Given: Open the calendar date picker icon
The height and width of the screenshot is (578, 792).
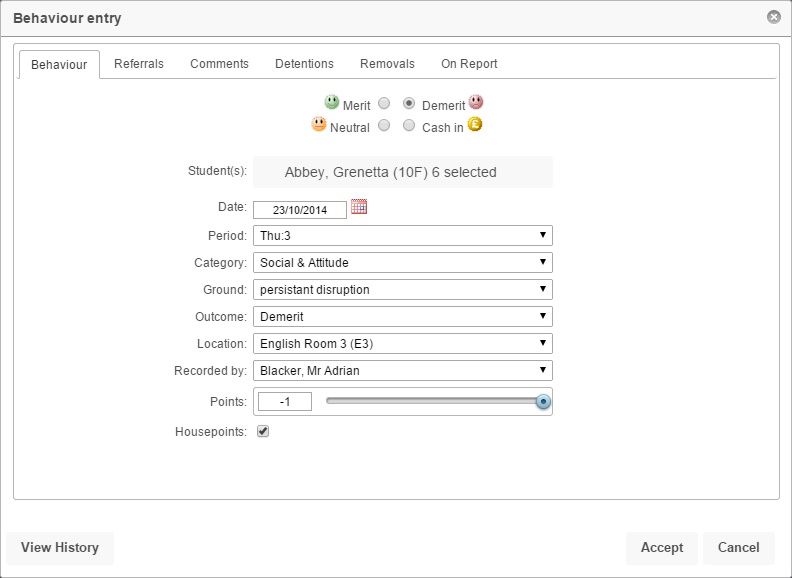Looking at the screenshot, I should (360, 207).
